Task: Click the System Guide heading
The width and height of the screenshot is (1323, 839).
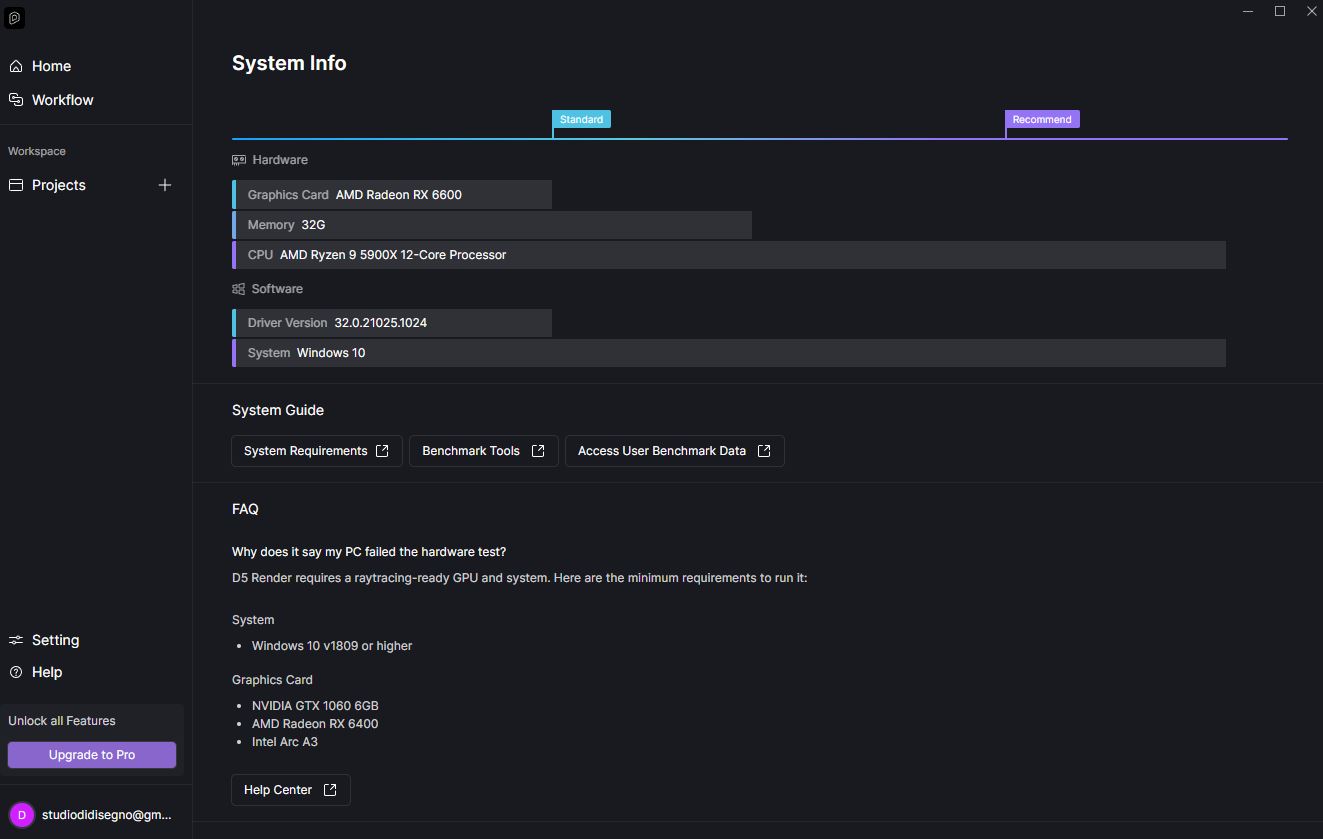Action: point(278,410)
